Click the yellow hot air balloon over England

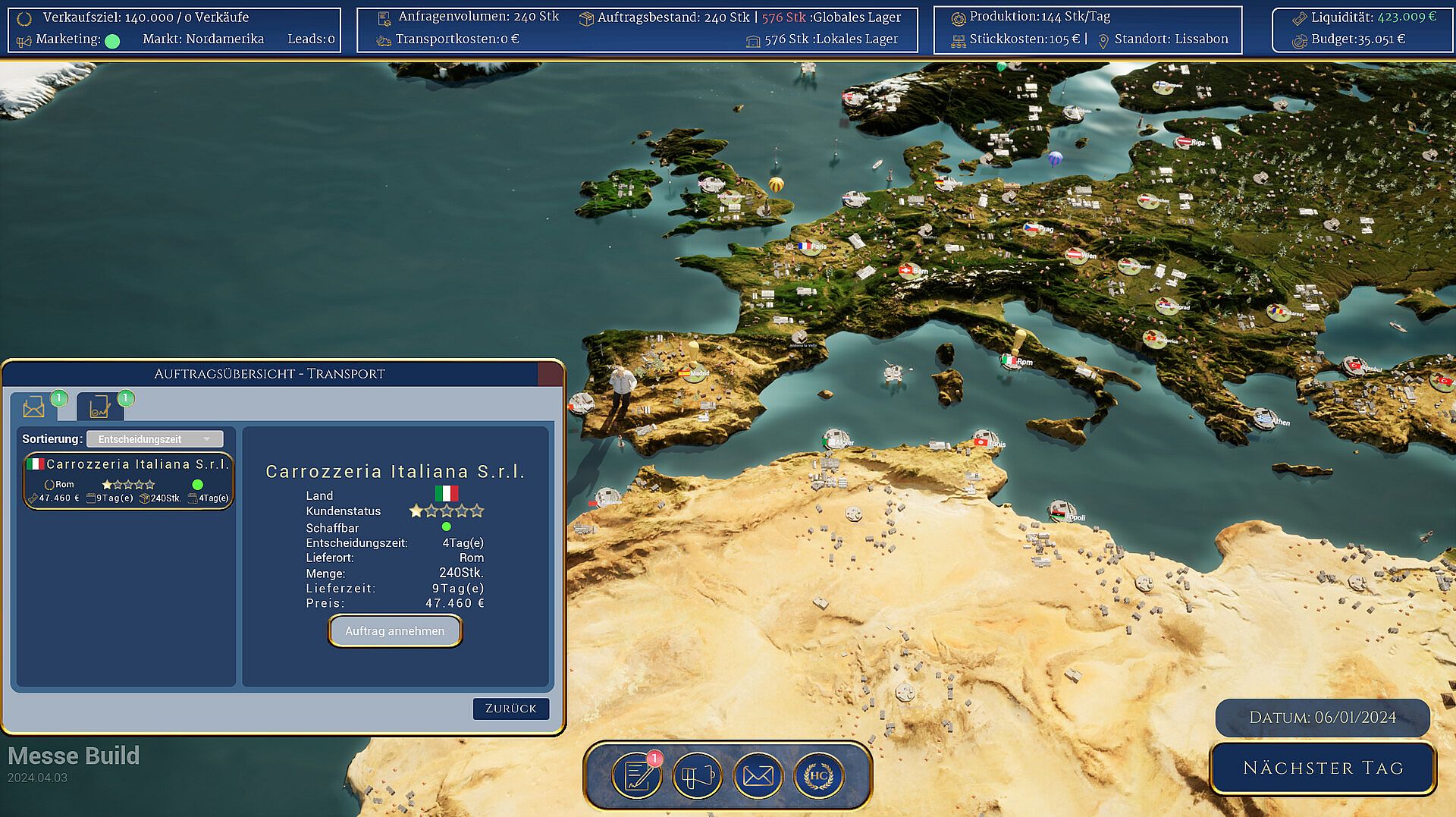point(776,184)
